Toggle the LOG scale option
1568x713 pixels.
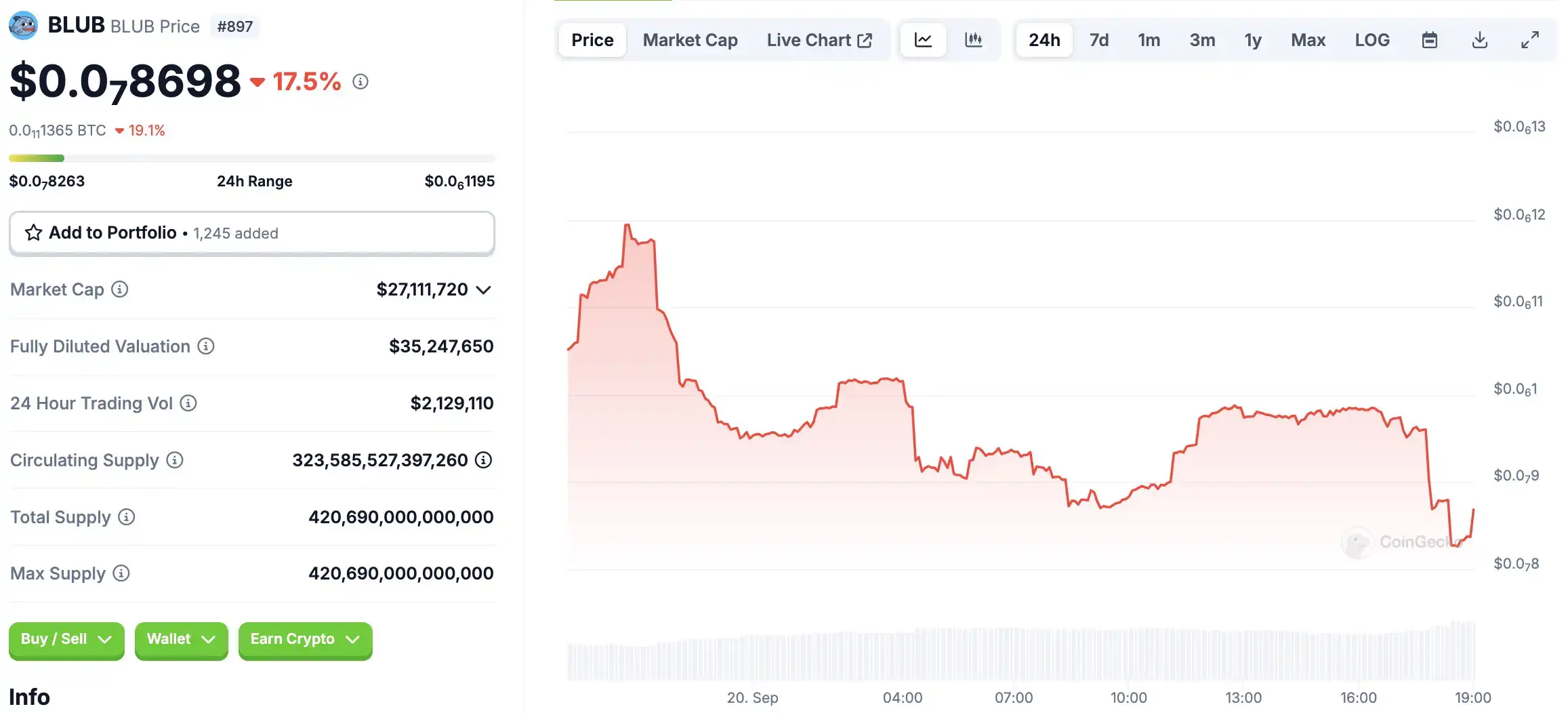pyautogui.click(x=1372, y=40)
